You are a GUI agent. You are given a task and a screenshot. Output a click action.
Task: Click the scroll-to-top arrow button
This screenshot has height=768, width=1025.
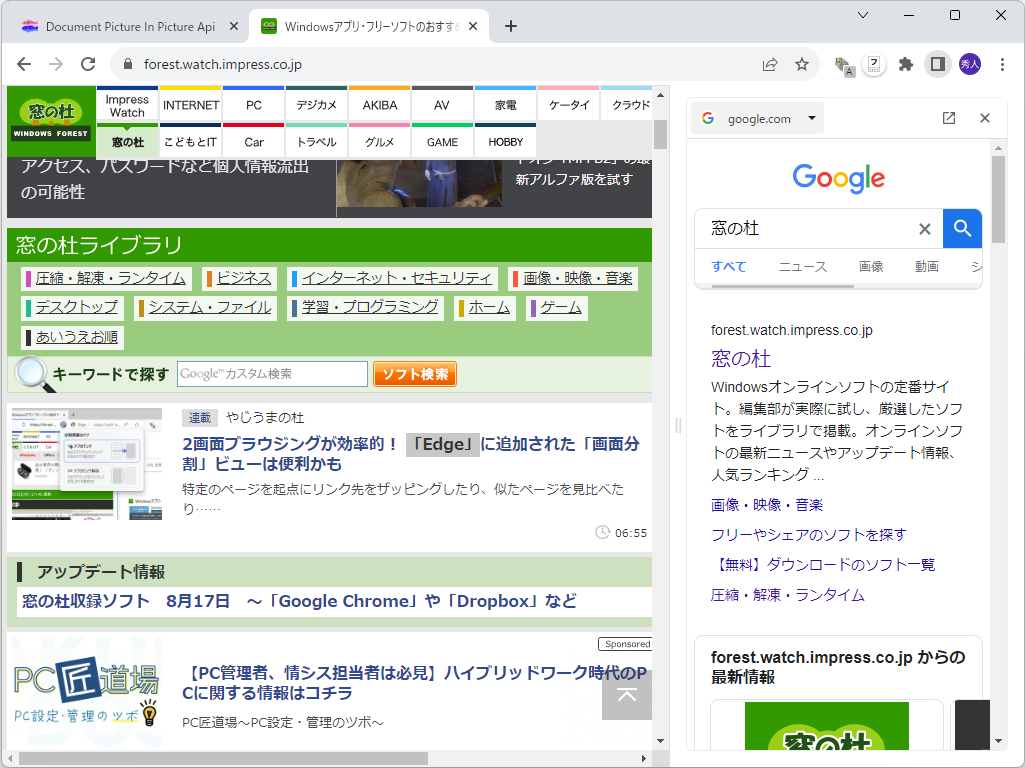click(626, 695)
